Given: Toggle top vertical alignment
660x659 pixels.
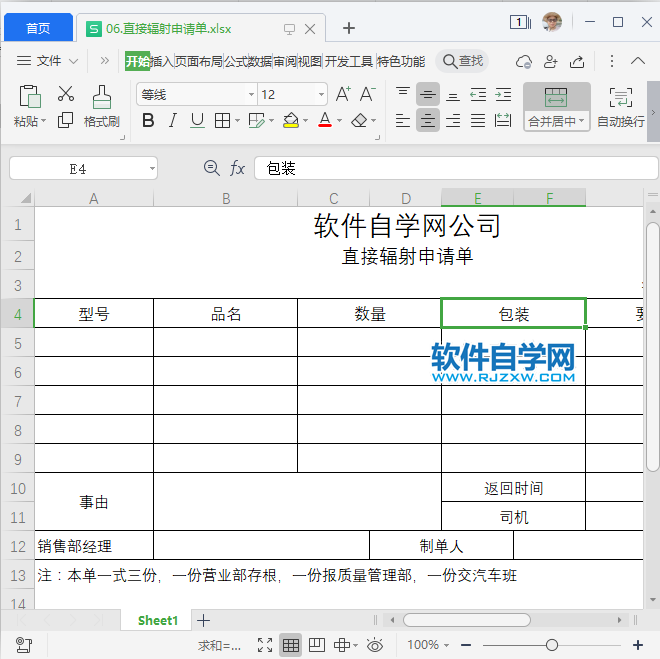Looking at the screenshot, I should [x=403, y=94].
